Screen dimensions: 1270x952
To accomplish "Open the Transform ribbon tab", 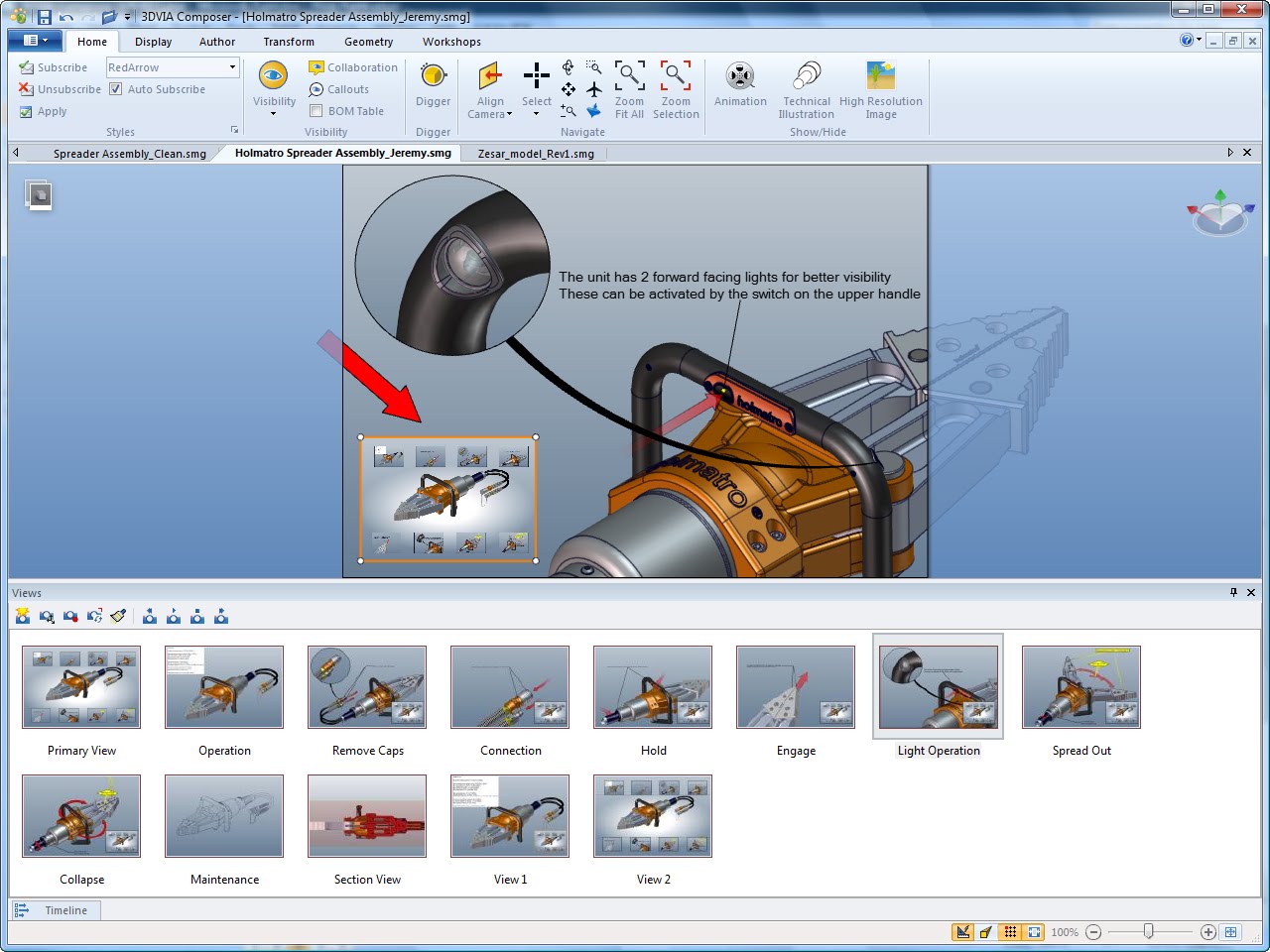I will point(288,41).
